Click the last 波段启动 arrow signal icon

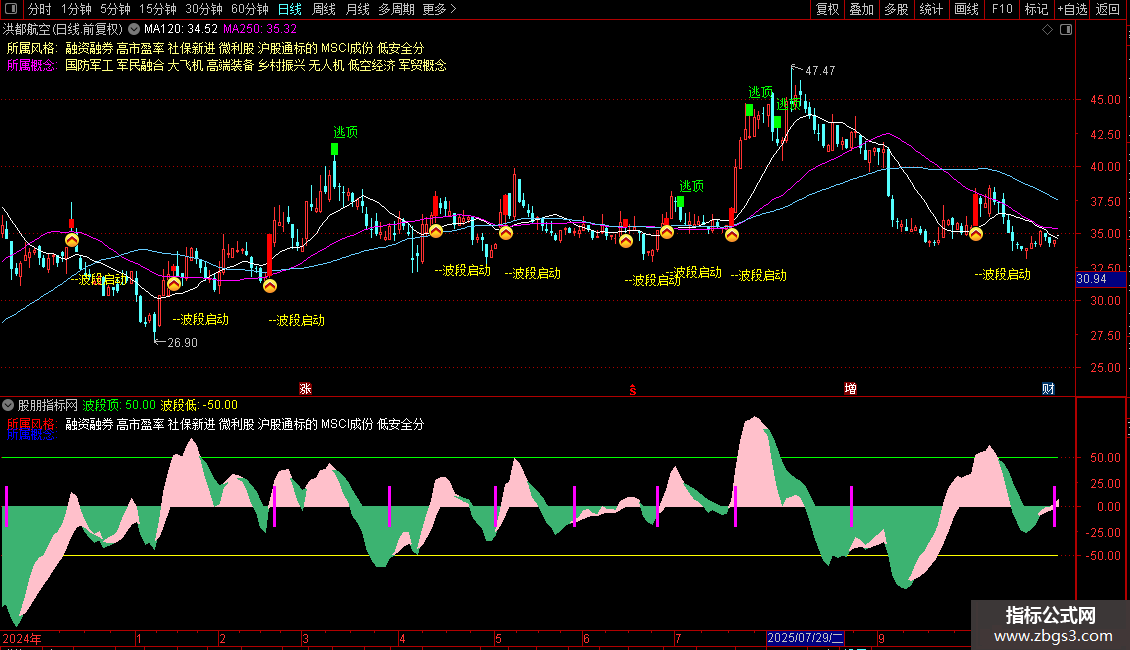pos(976,233)
